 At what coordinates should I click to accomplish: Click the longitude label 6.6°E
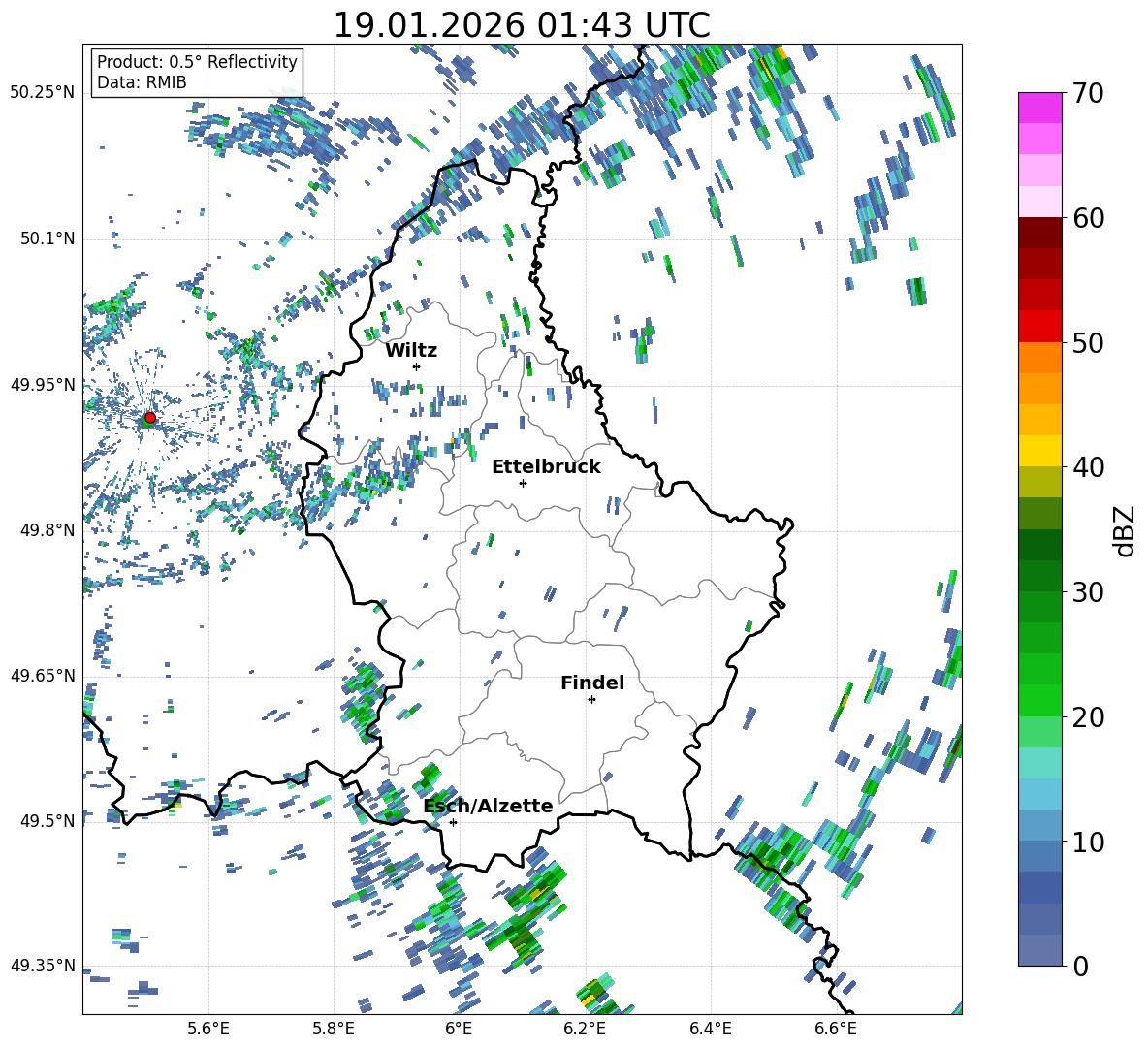(x=836, y=1030)
